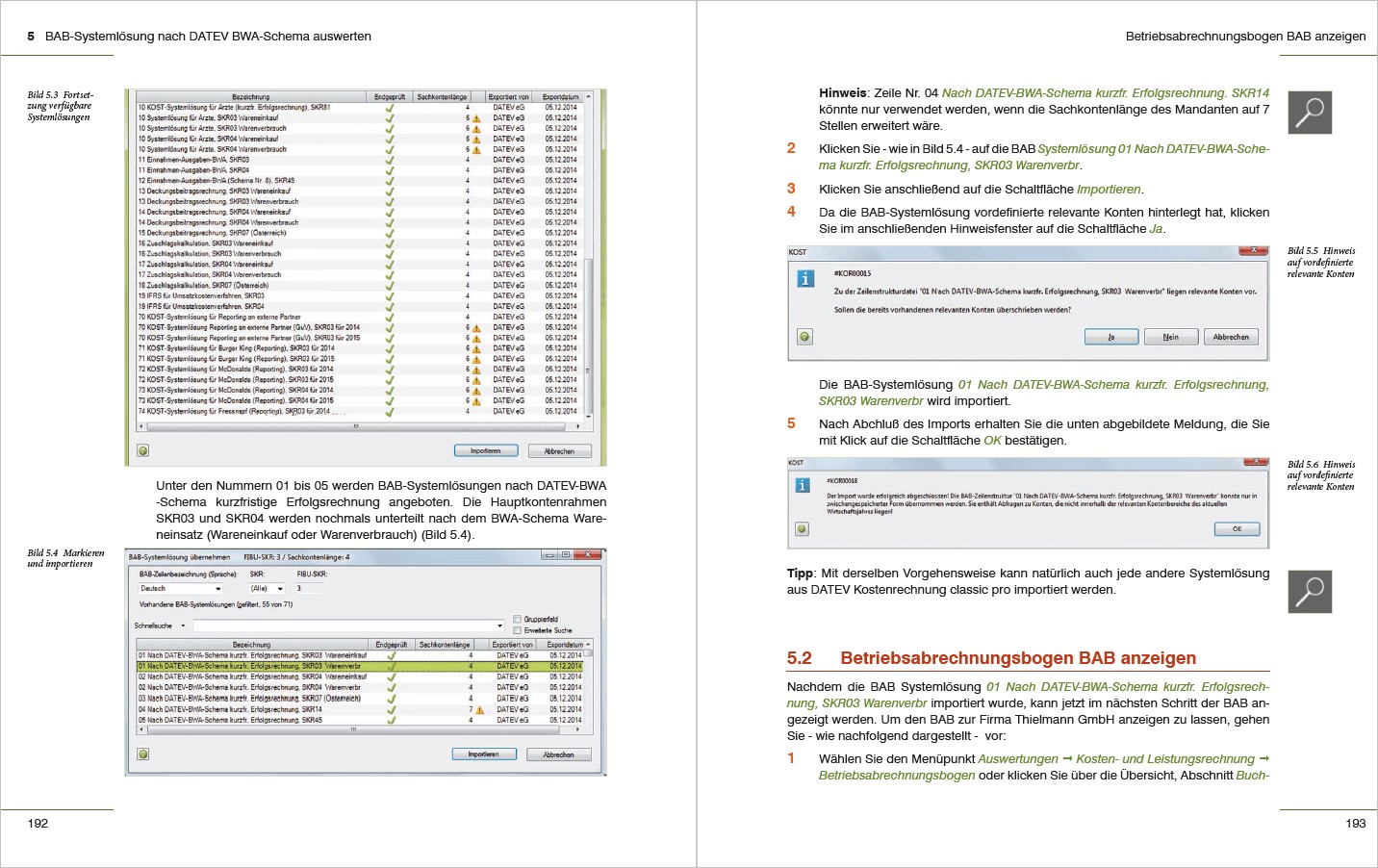Tick the Erweiterte Suche checkbox
1378x868 pixels.
coord(518,630)
